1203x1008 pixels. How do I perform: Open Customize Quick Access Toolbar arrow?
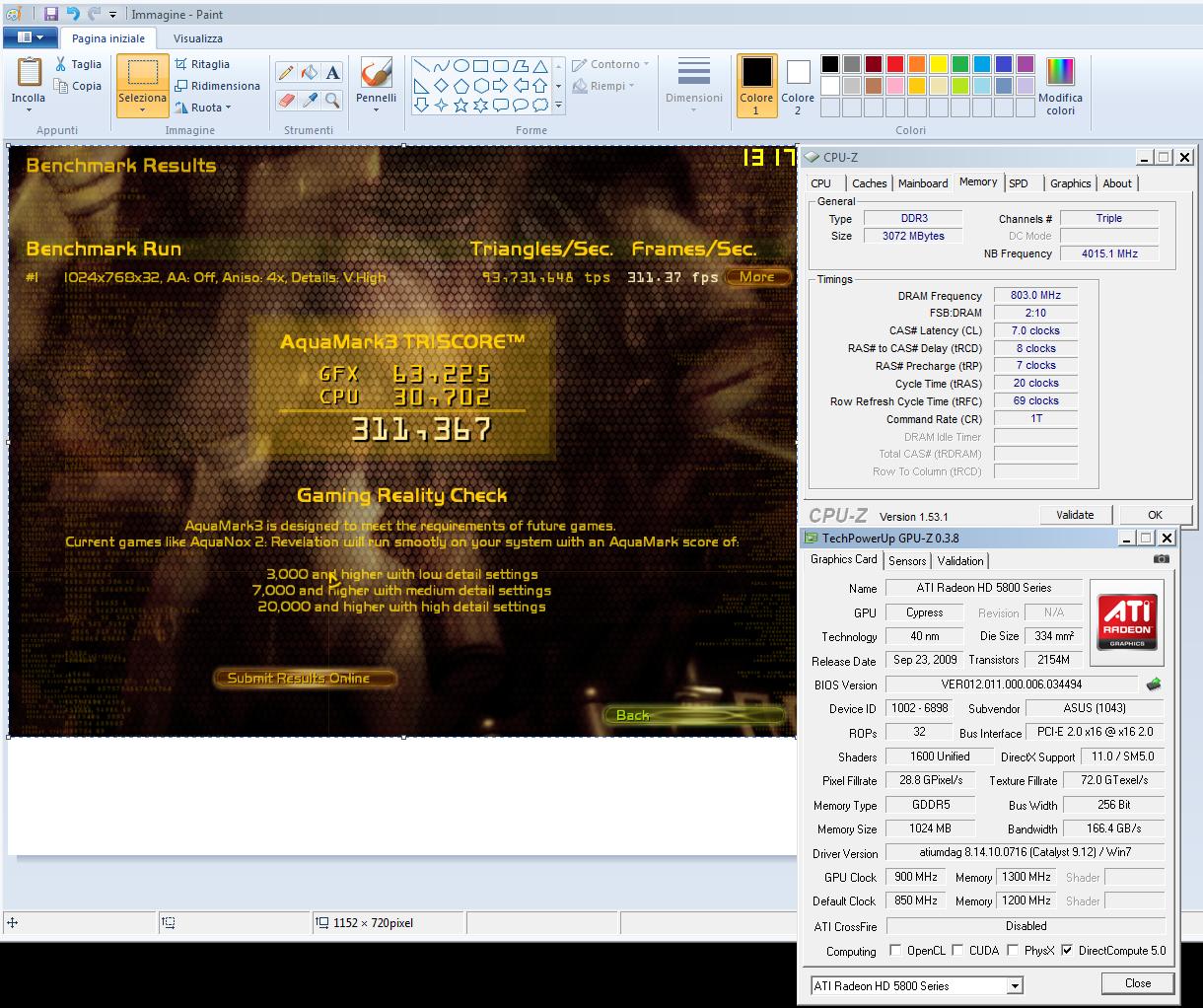coord(112,14)
